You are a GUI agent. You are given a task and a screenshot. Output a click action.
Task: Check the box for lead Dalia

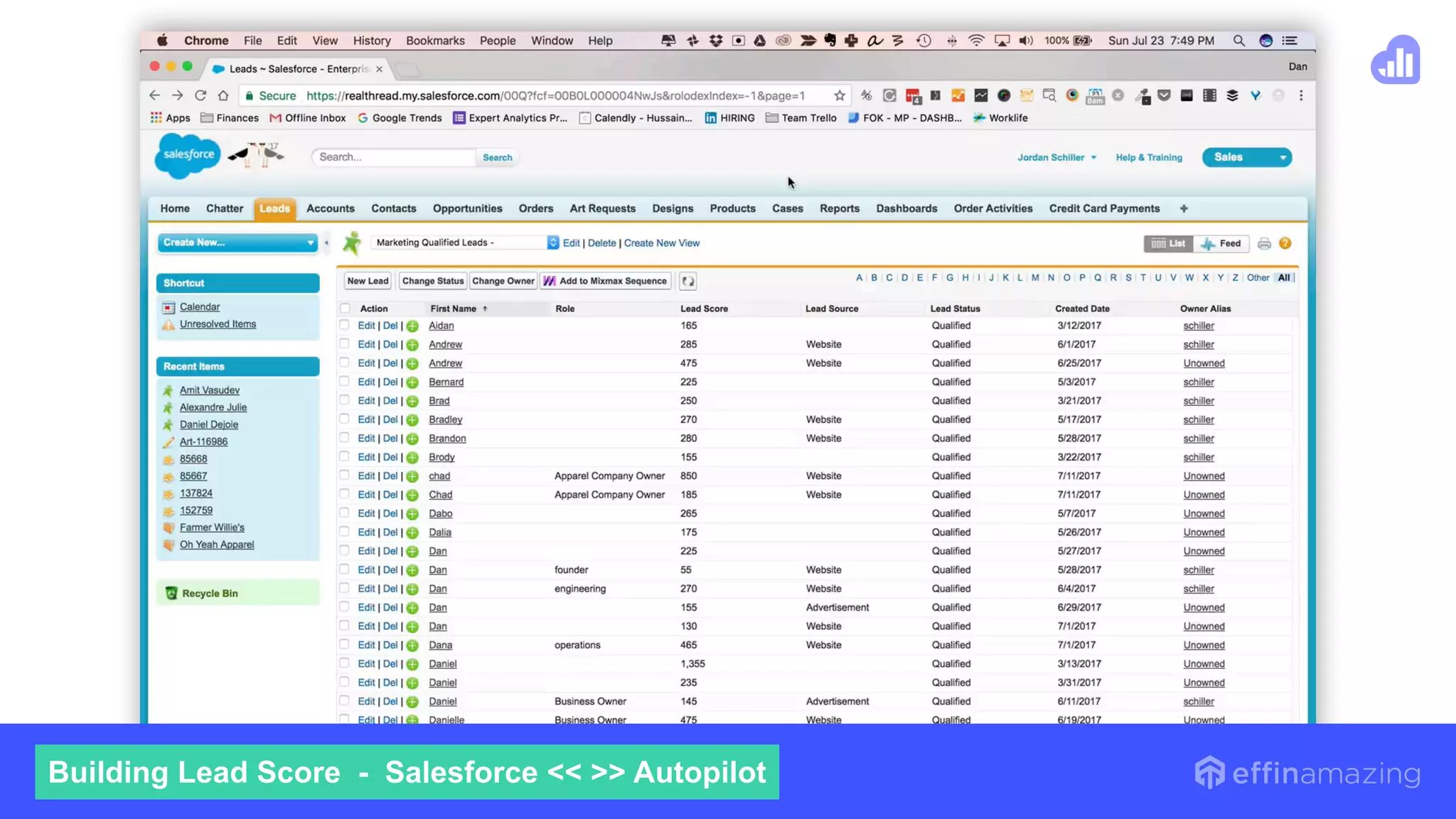point(345,532)
